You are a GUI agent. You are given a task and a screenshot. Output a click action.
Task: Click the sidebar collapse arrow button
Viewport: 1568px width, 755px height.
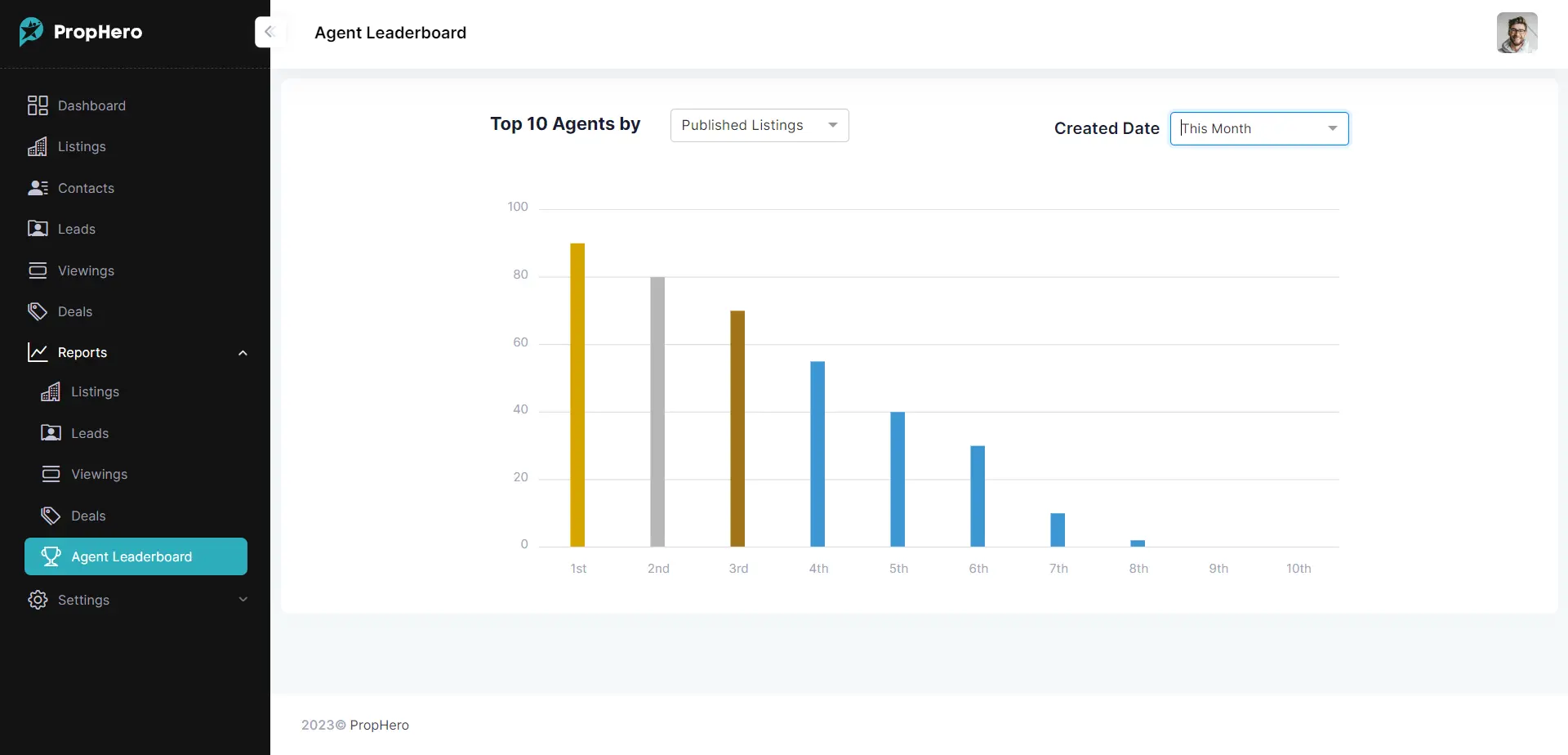click(x=270, y=32)
